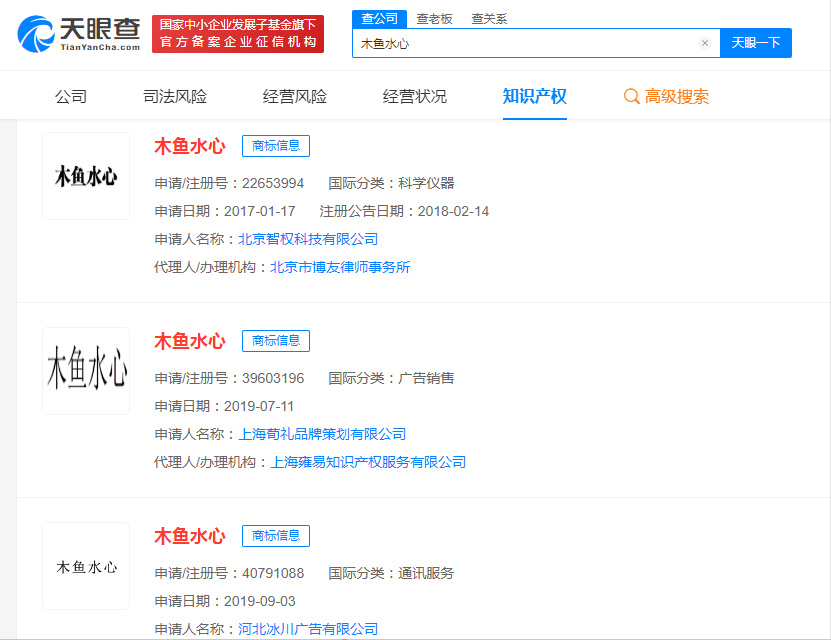Screen dimensions: 831x640
Task: Click the orange magnifier icon beside 高级搜索
Action: (631, 96)
